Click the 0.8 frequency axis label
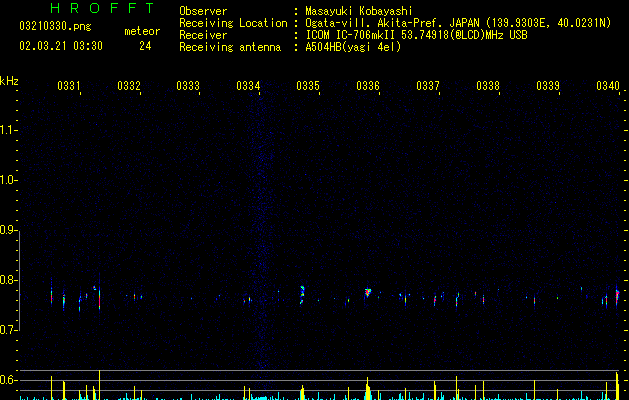This screenshot has height=400, width=629. [x=8, y=280]
